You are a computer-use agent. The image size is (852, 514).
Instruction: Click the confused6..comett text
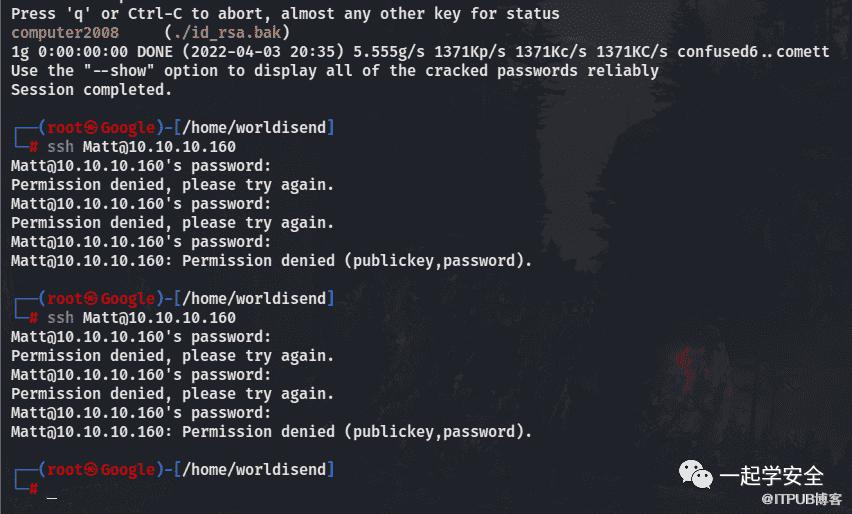[x=753, y=52]
